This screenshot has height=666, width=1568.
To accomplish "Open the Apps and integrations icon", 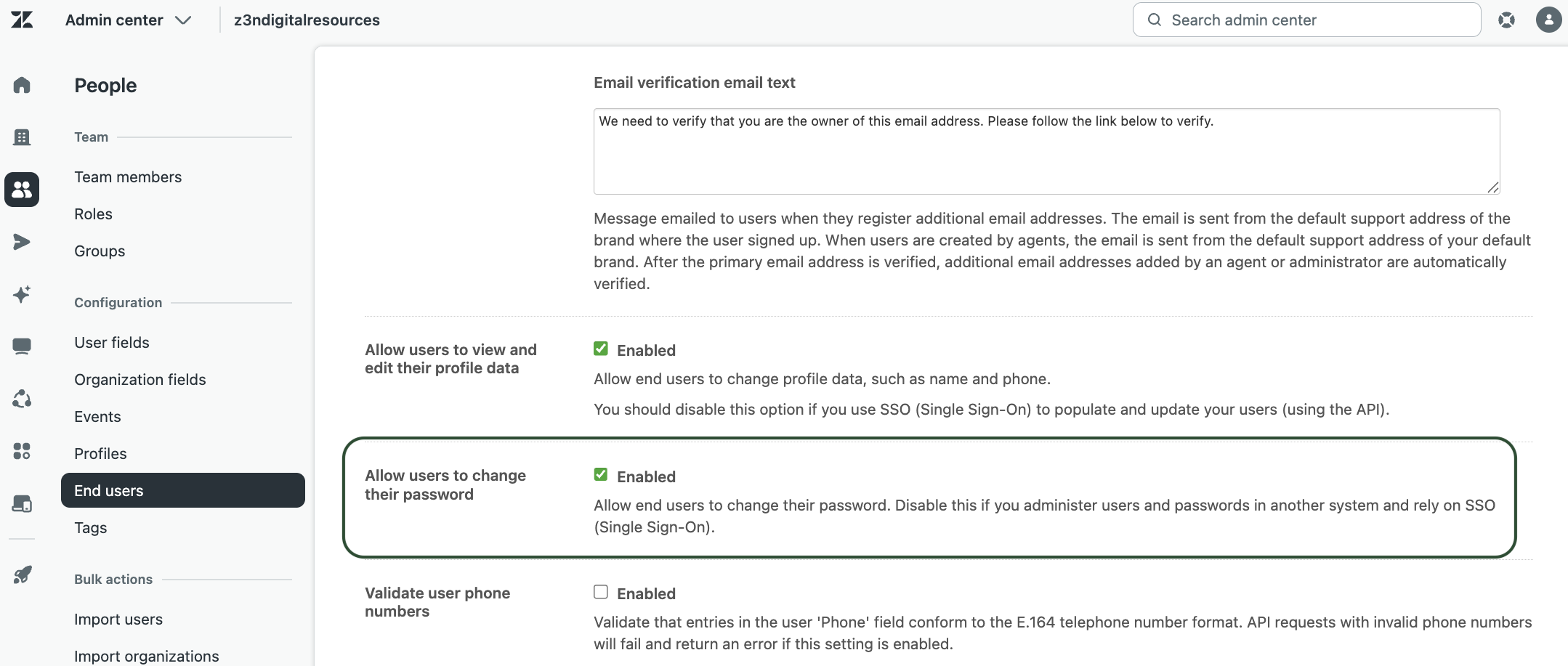I will [x=22, y=451].
